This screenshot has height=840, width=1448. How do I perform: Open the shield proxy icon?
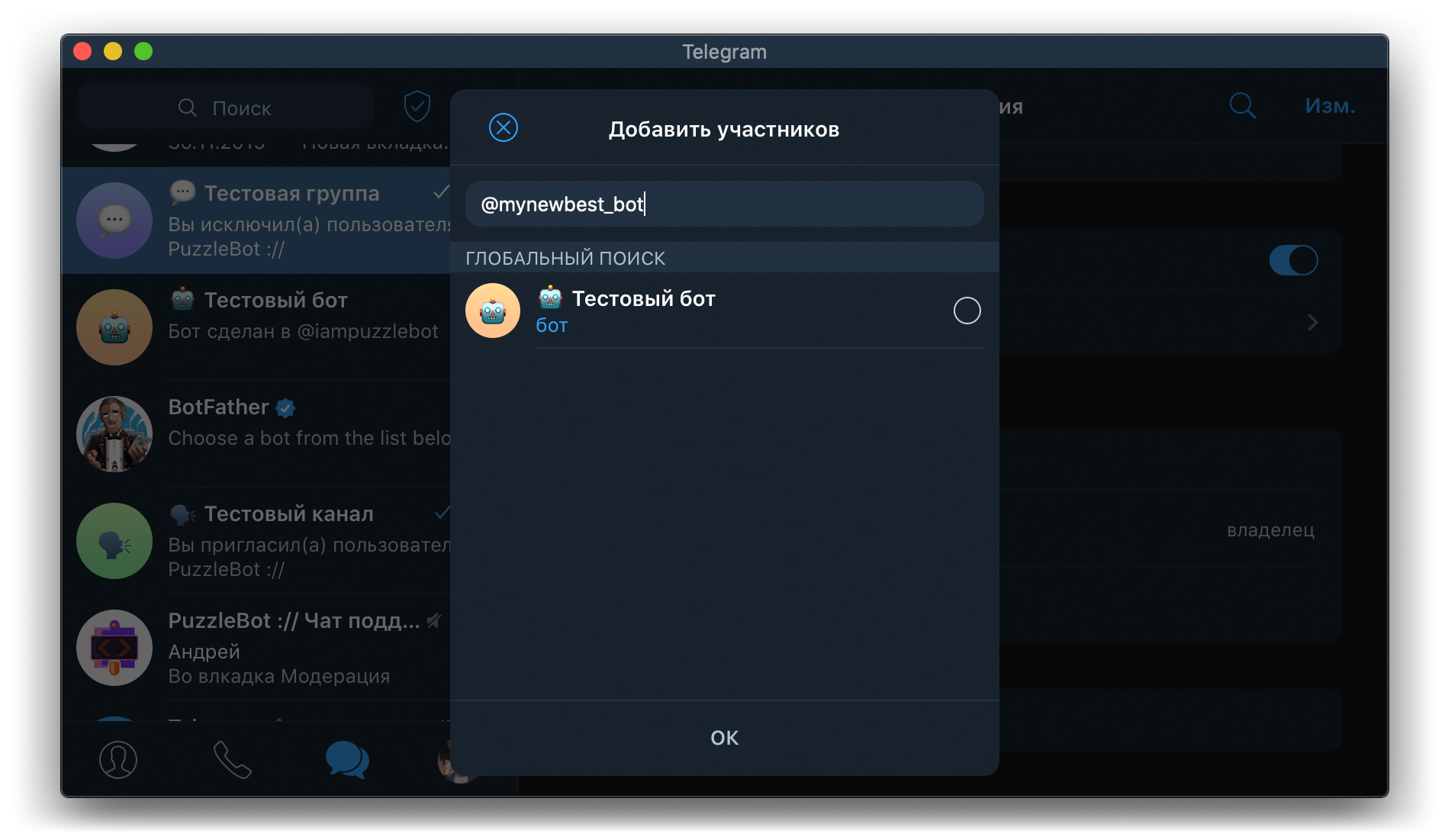[417, 106]
